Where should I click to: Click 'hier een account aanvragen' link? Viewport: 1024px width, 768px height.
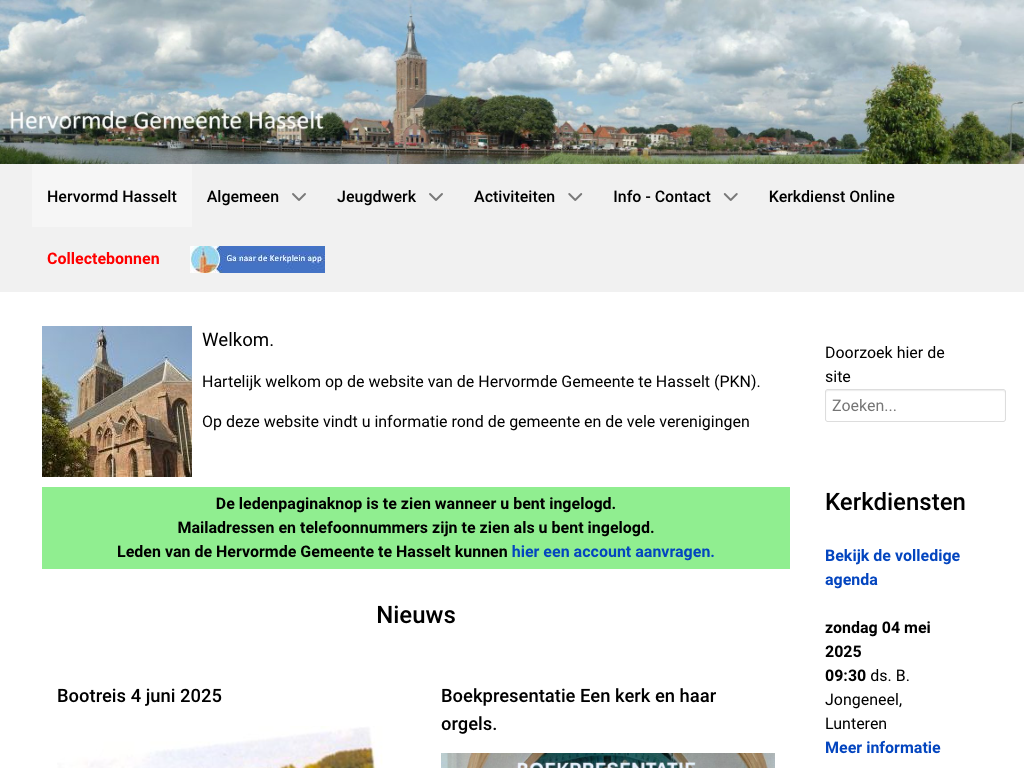point(613,551)
